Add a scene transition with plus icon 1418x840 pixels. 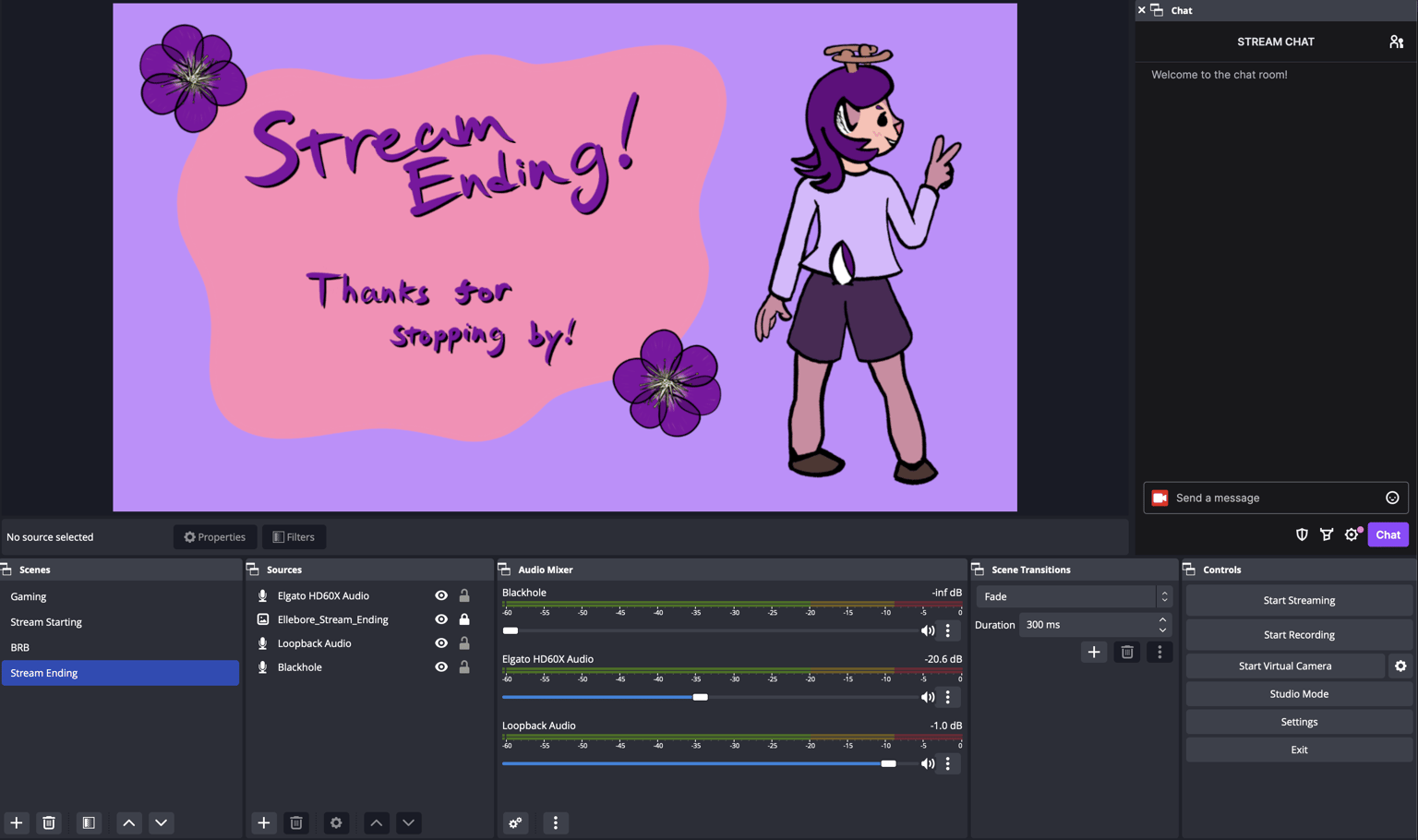pyautogui.click(x=1094, y=652)
